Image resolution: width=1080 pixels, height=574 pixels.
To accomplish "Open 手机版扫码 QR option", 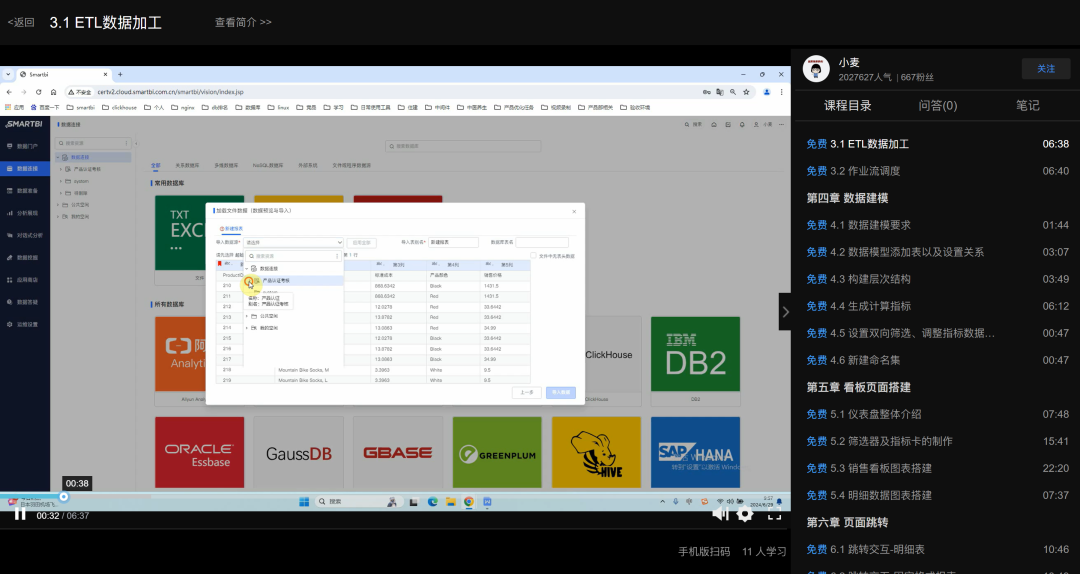I will click(704, 551).
